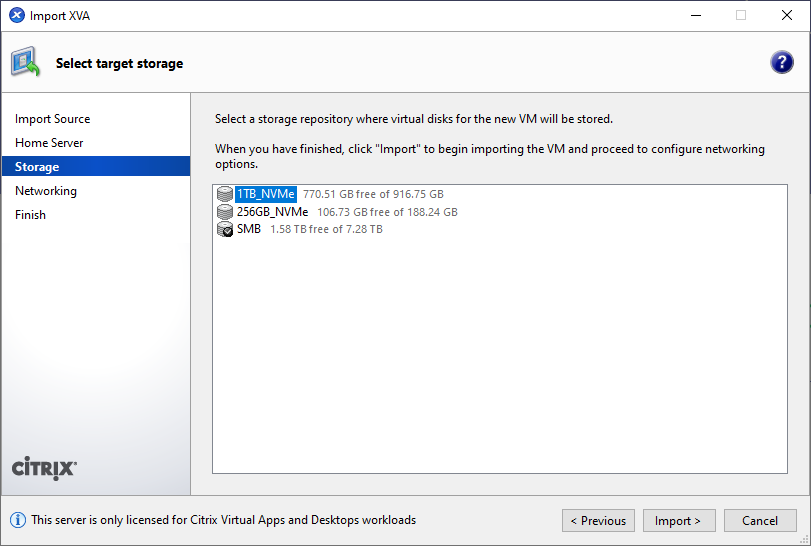
Task: Click the Citrix logo in sidebar
Action: 44,468
